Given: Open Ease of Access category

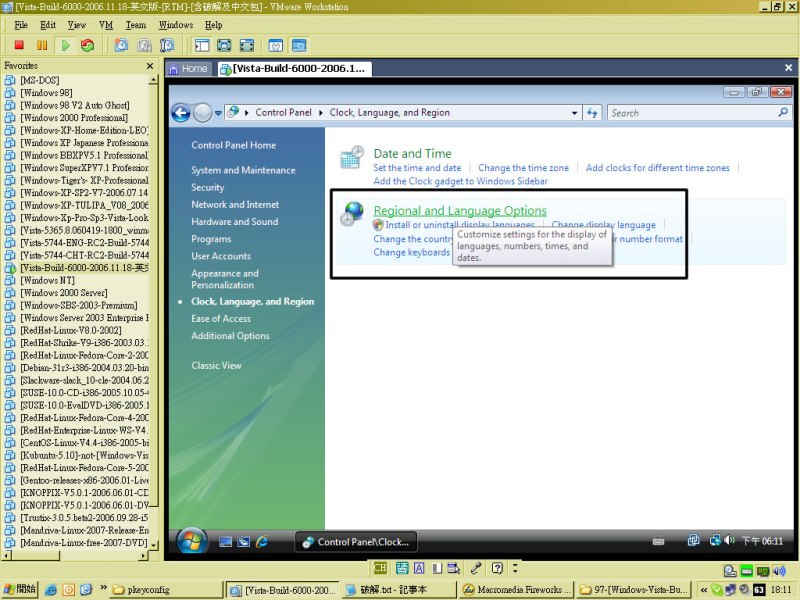Looking at the screenshot, I should point(221,319).
